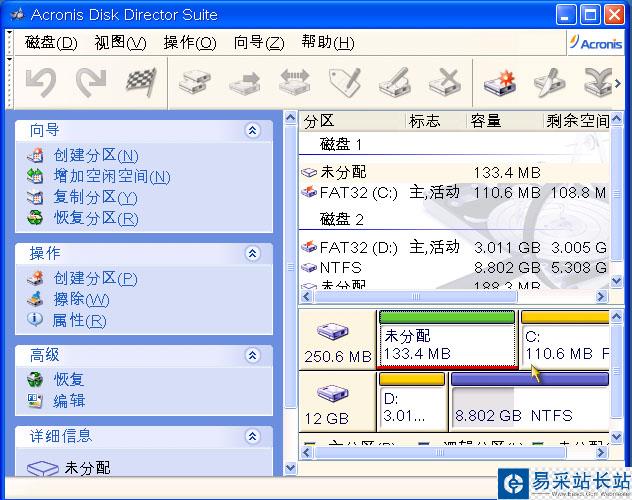Click 恢复 in the 高级 panel
632x500 pixels.
point(69,380)
